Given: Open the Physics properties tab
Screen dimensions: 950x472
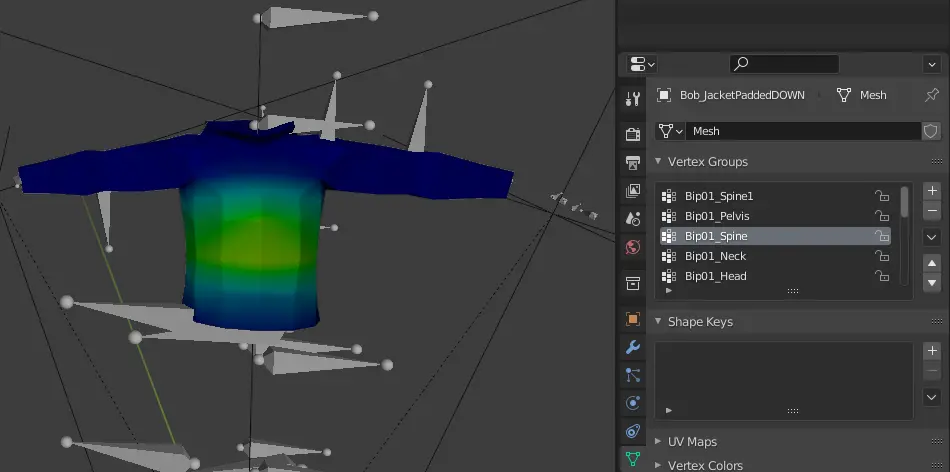Looking at the screenshot, I should [633, 403].
